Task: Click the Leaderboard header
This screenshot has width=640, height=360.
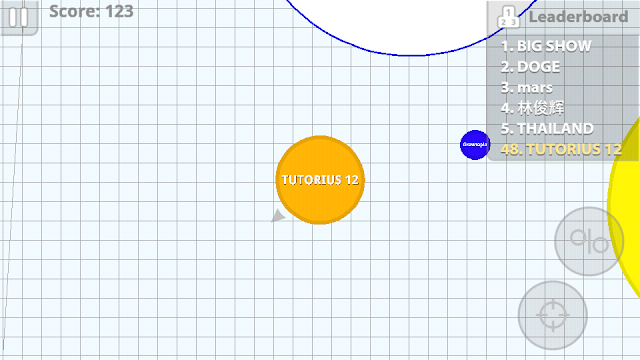Action: click(x=578, y=17)
